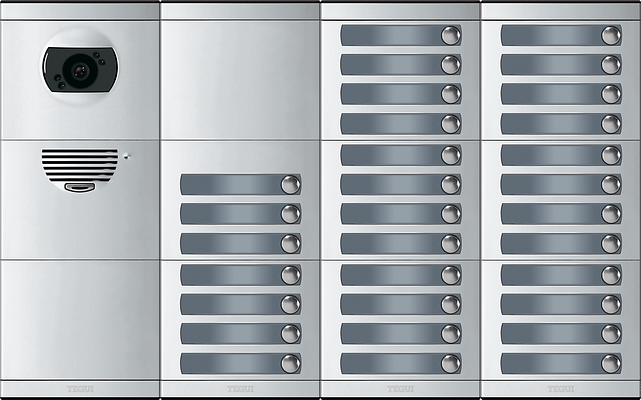Ring the eighth round button in fourth panel

[611, 244]
